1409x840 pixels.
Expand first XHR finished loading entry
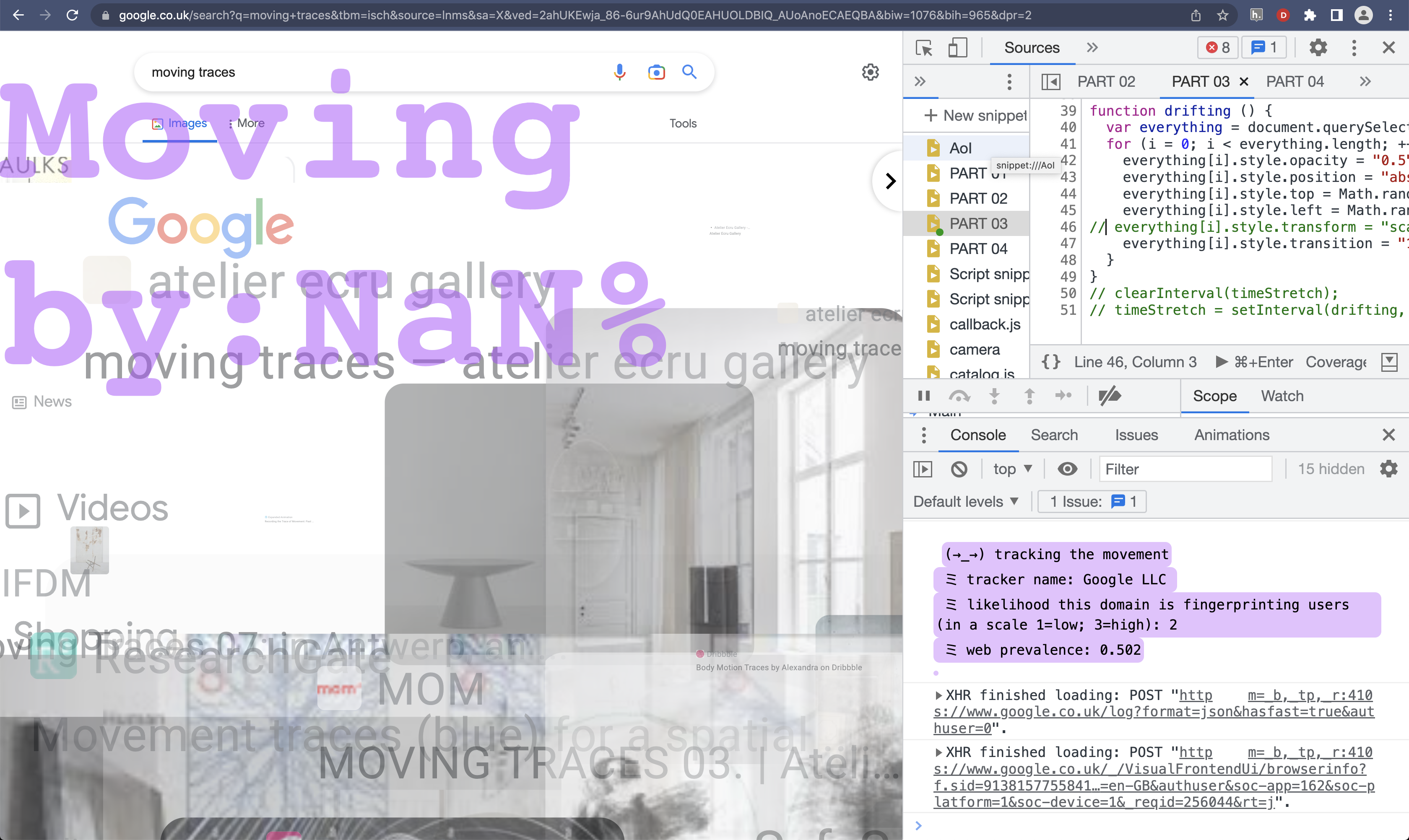click(x=938, y=696)
